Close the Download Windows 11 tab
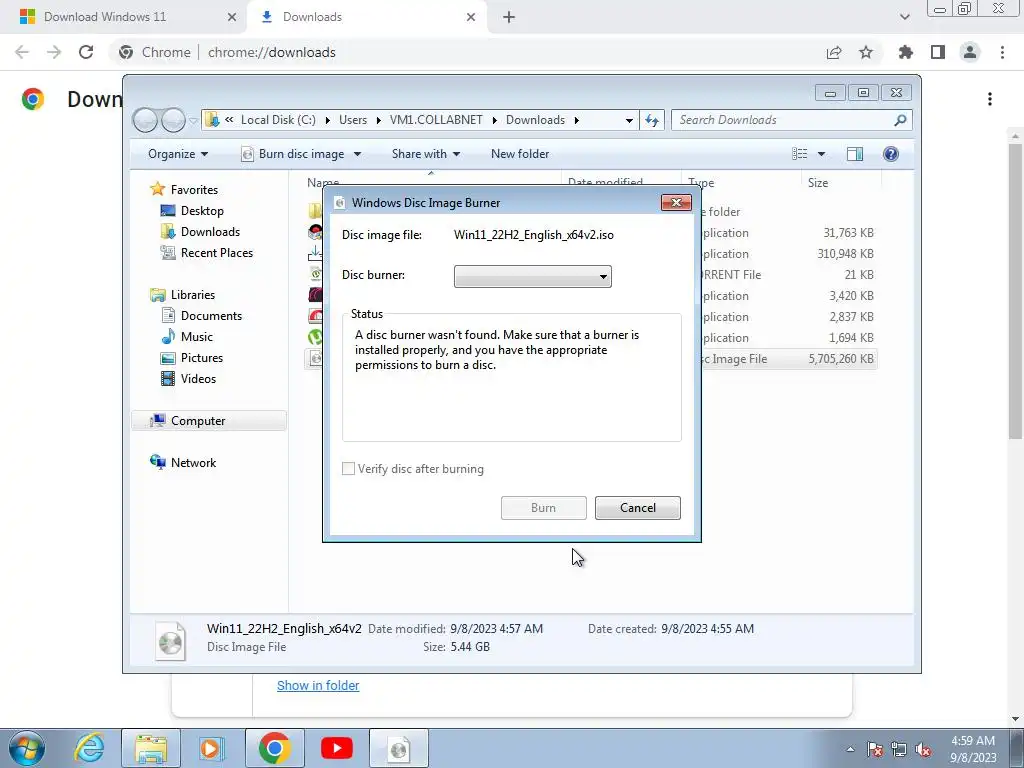The height and width of the screenshot is (768, 1024). pos(231,17)
